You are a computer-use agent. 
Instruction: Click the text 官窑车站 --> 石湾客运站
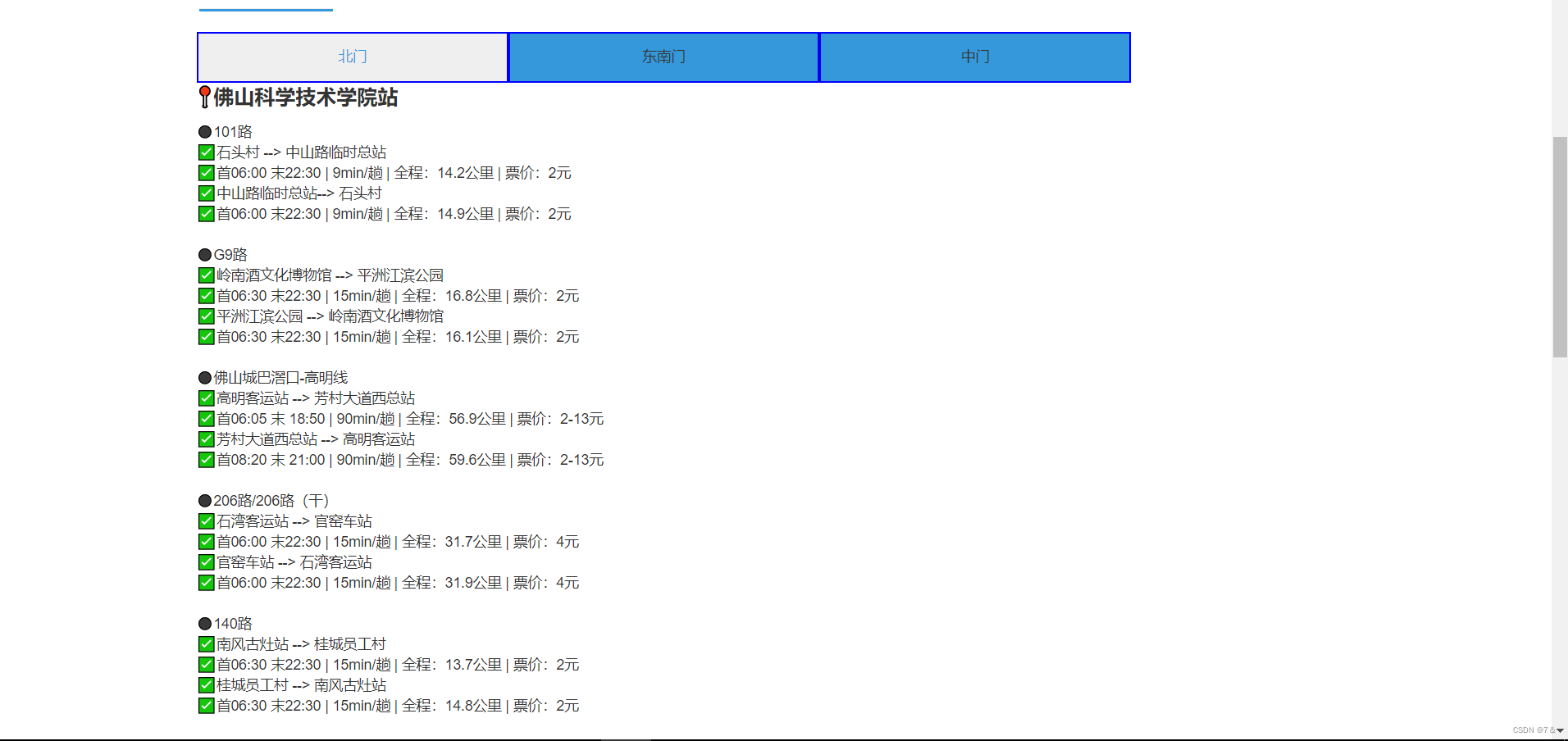(294, 562)
